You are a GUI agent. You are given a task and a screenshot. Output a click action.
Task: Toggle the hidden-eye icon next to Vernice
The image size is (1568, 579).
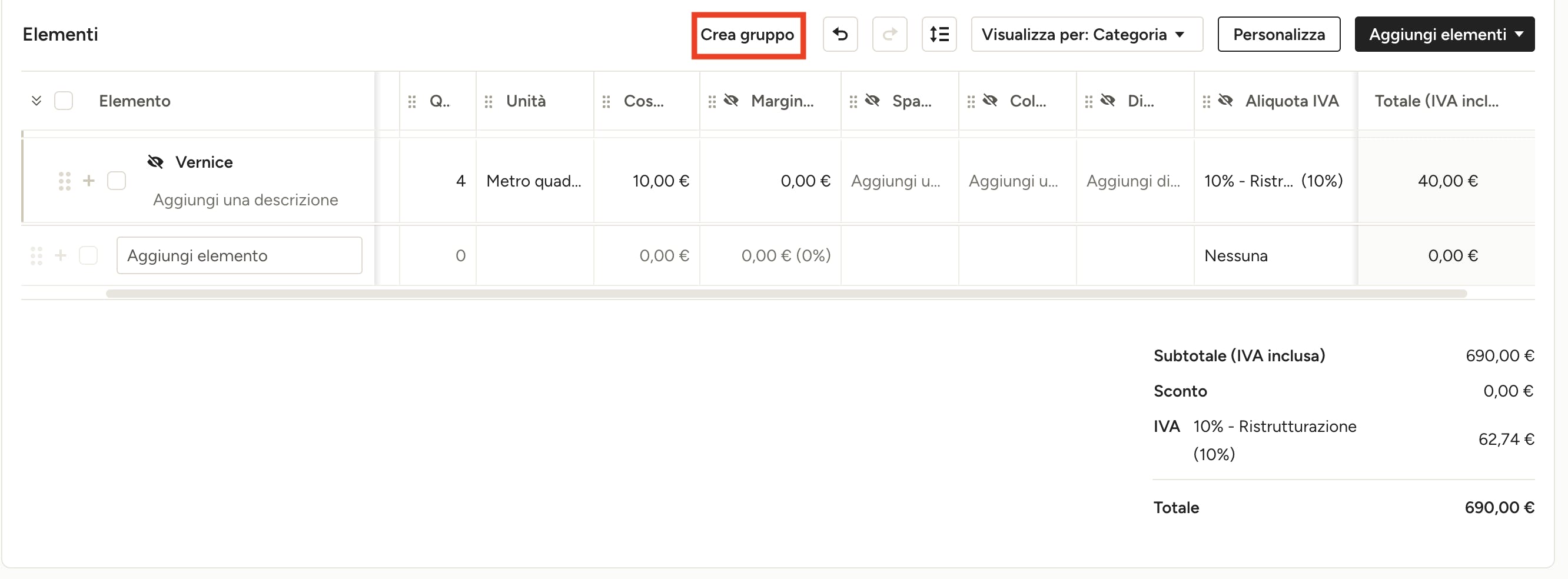pyautogui.click(x=156, y=162)
